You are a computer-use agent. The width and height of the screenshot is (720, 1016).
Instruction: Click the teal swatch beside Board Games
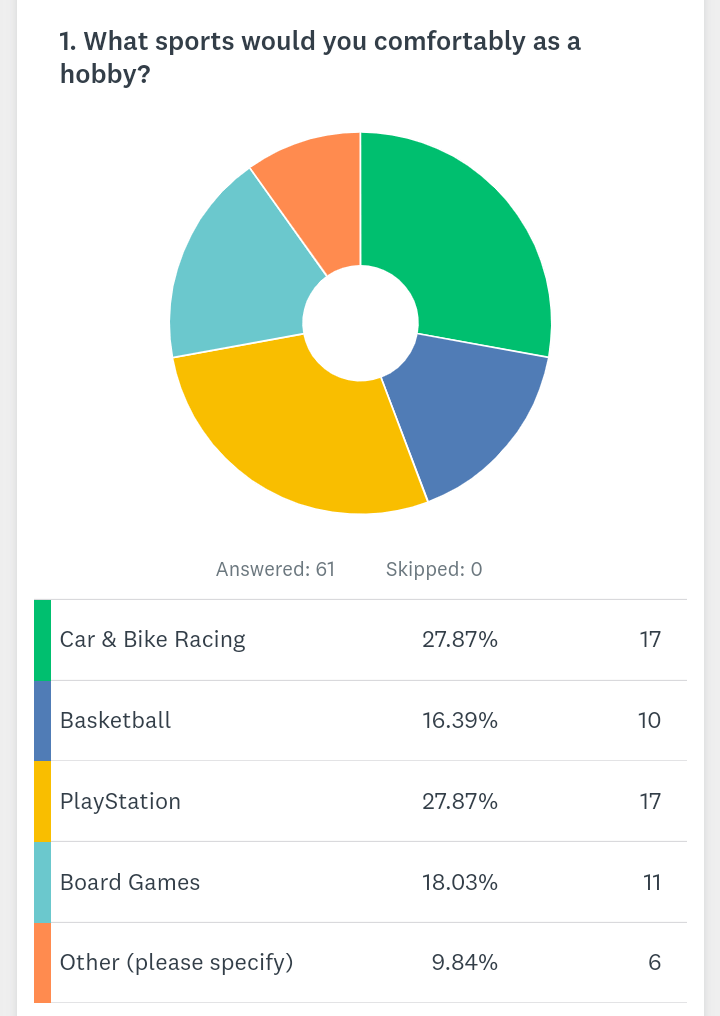click(x=42, y=883)
